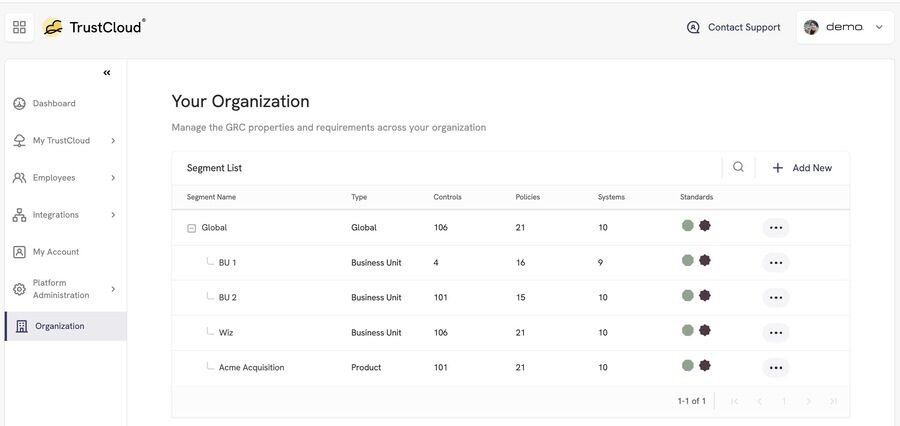This screenshot has width=900, height=426.
Task: Click the TrustCloud logo
Action: coord(94,27)
